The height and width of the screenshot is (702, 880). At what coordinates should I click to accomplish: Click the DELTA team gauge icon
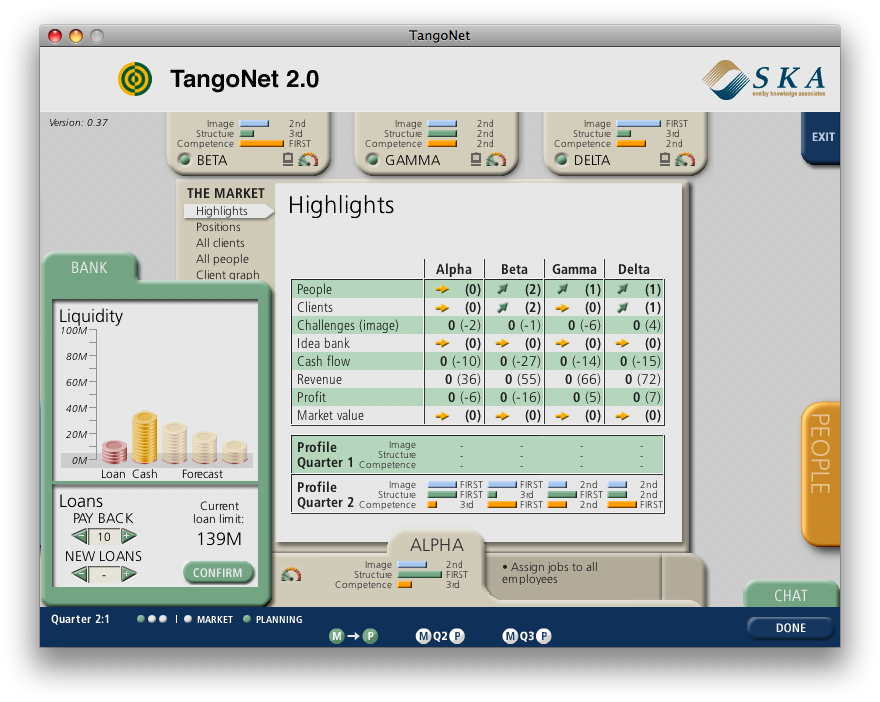pos(683,159)
